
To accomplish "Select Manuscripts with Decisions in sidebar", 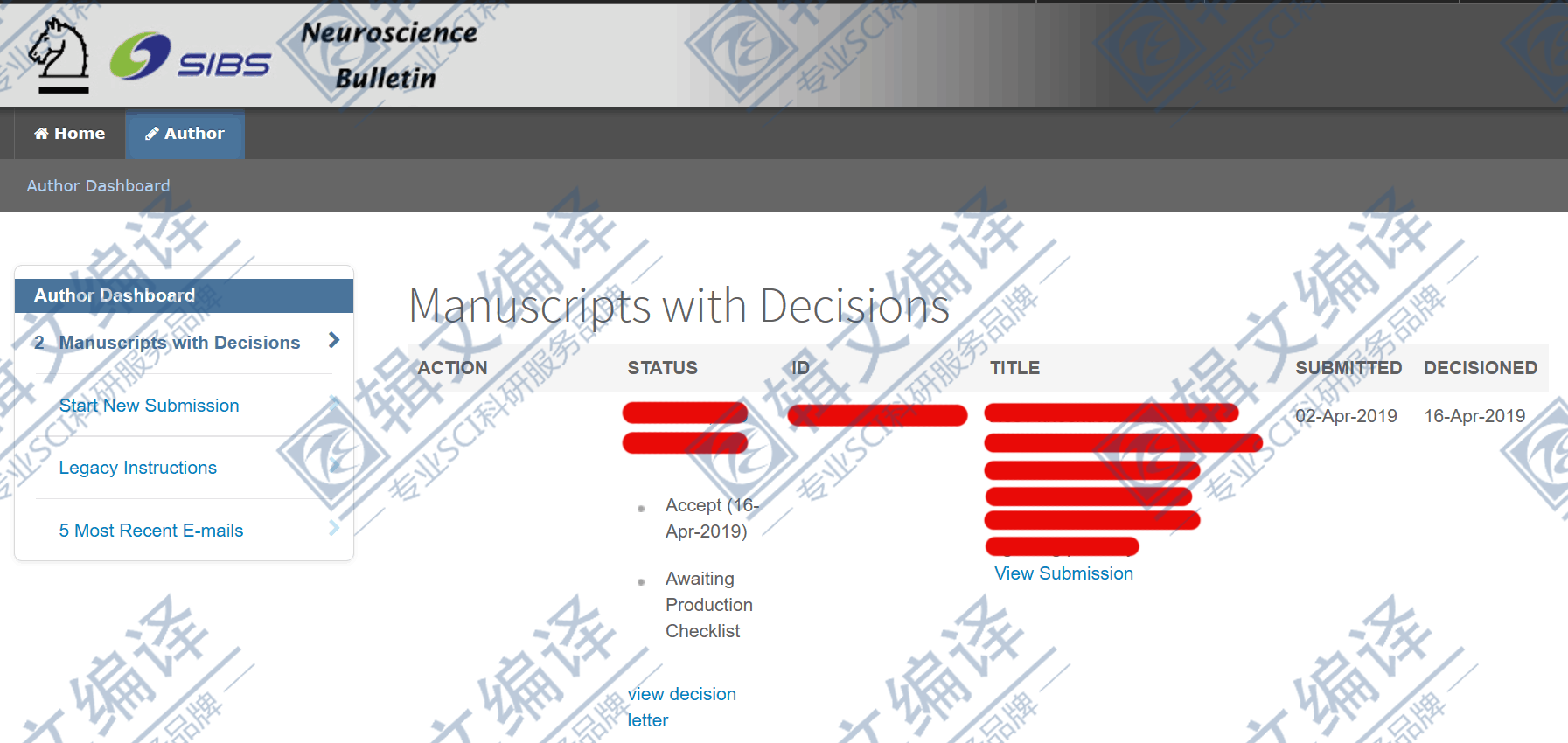I will point(178,343).
